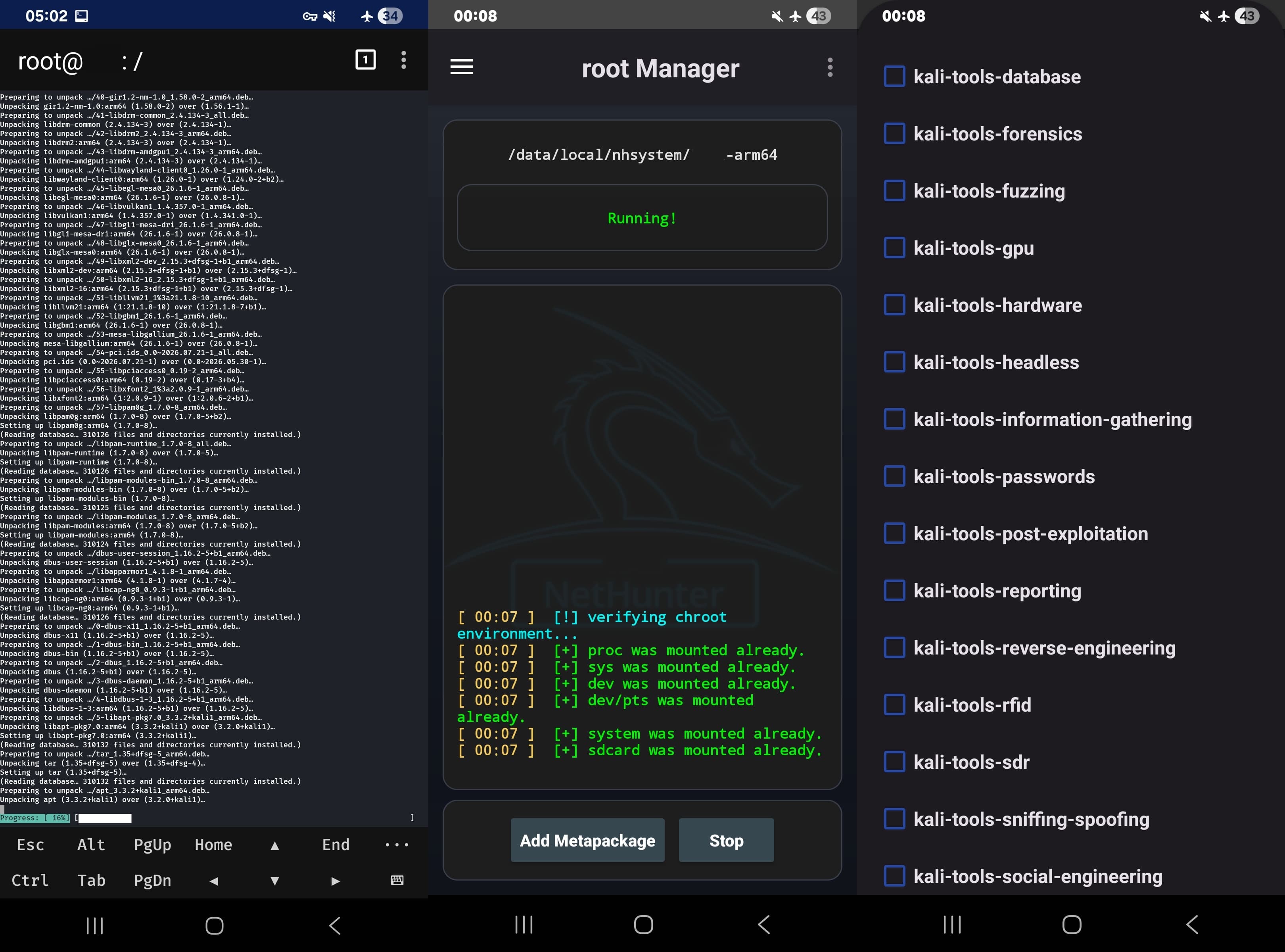Image resolution: width=1285 pixels, height=952 pixels.
Task: Tap the terminal up arrow key
Action: point(275,845)
